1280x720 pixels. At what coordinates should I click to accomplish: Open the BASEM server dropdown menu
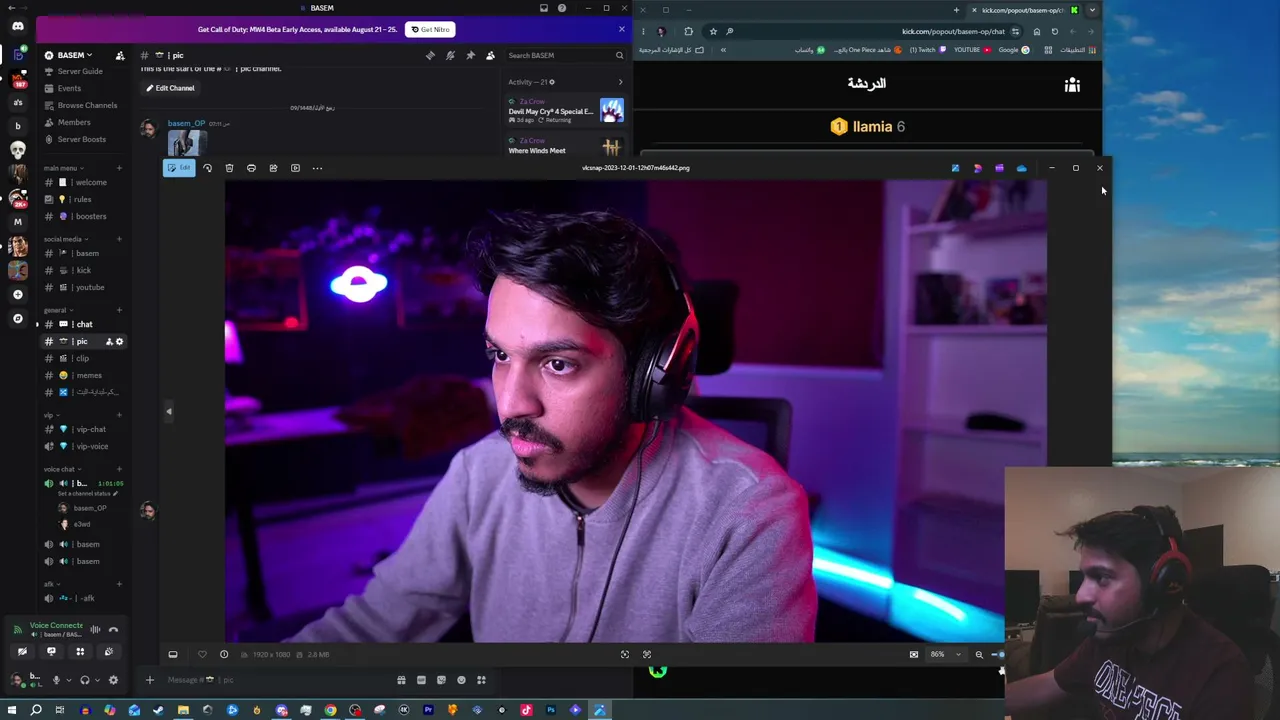pos(76,55)
